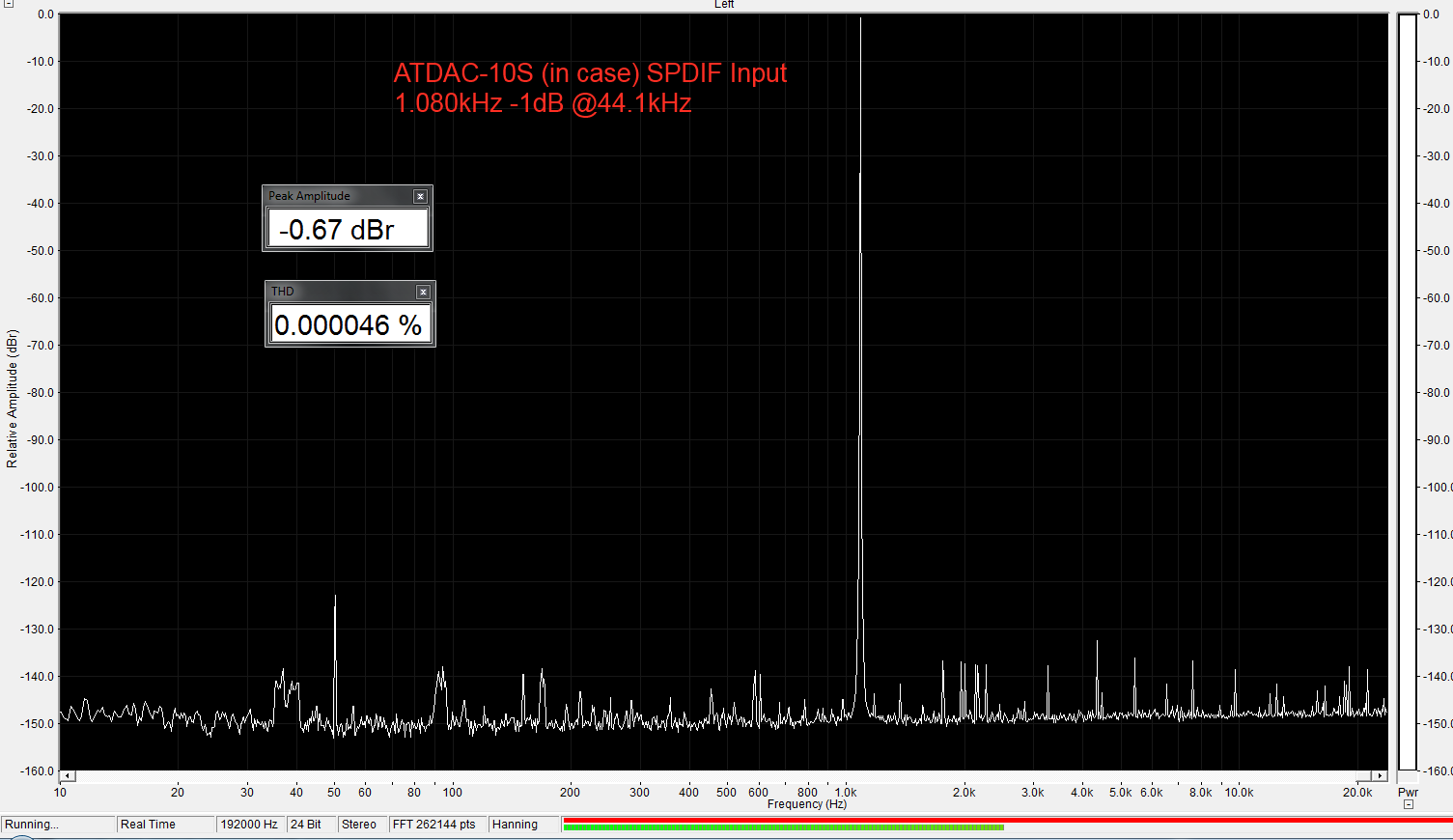Click the Stereo status field

[362, 825]
